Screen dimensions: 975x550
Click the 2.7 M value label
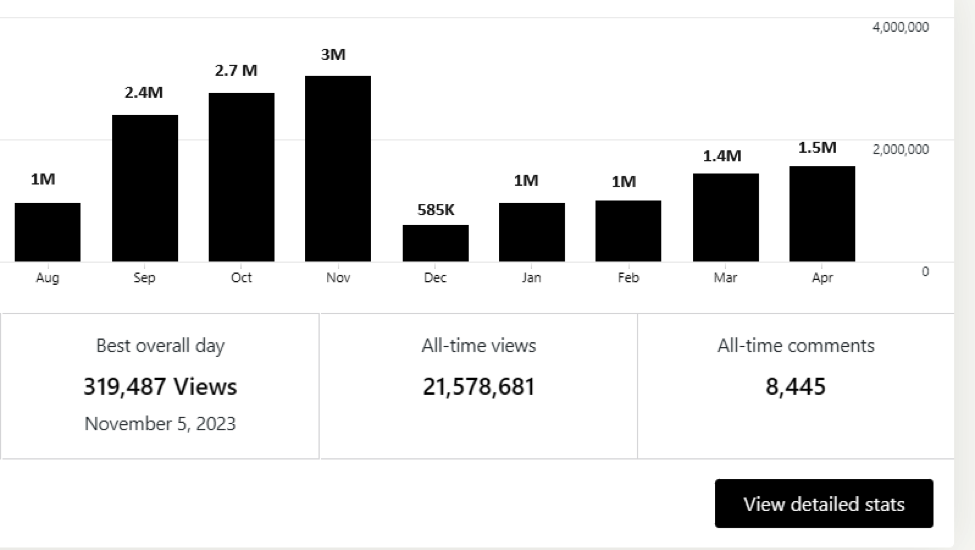pyautogui.click(x=236, y=71)
